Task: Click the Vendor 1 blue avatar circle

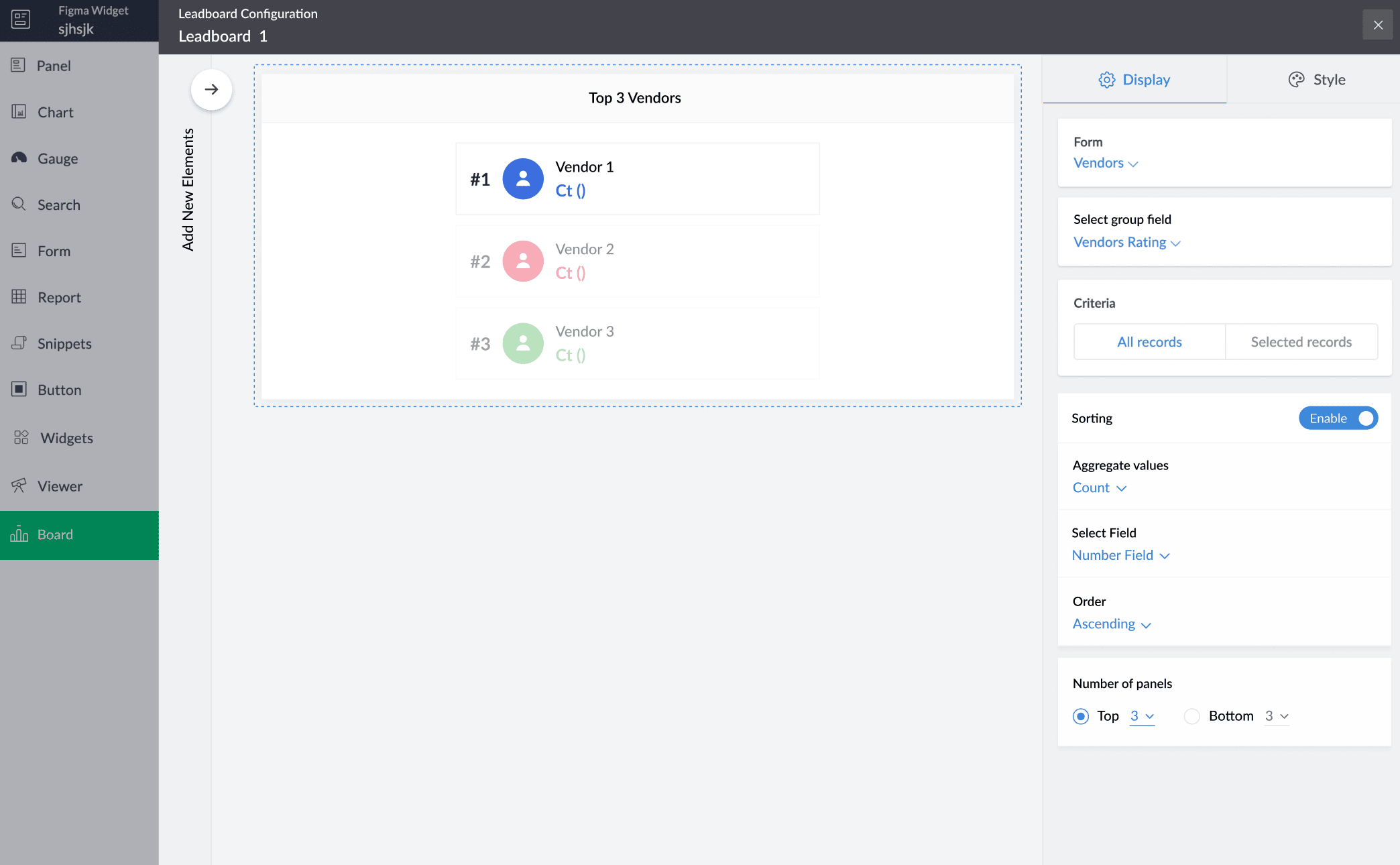Action: (x=523, y=178)
